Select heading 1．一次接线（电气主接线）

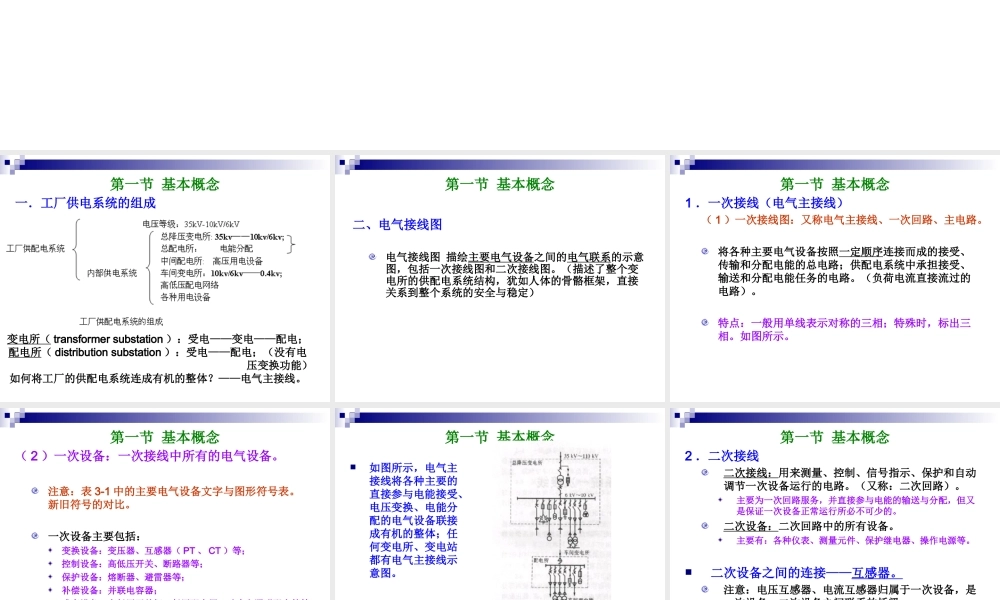(765, 203)
